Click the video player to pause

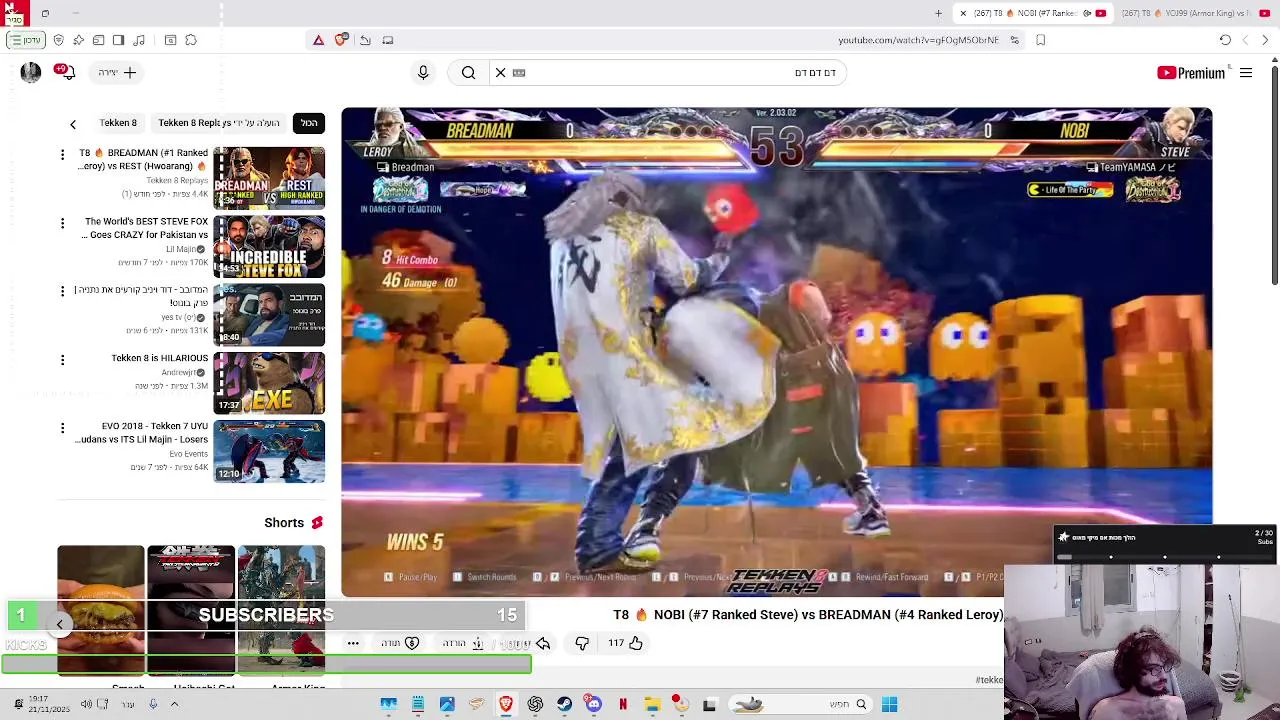coord(776,350)
